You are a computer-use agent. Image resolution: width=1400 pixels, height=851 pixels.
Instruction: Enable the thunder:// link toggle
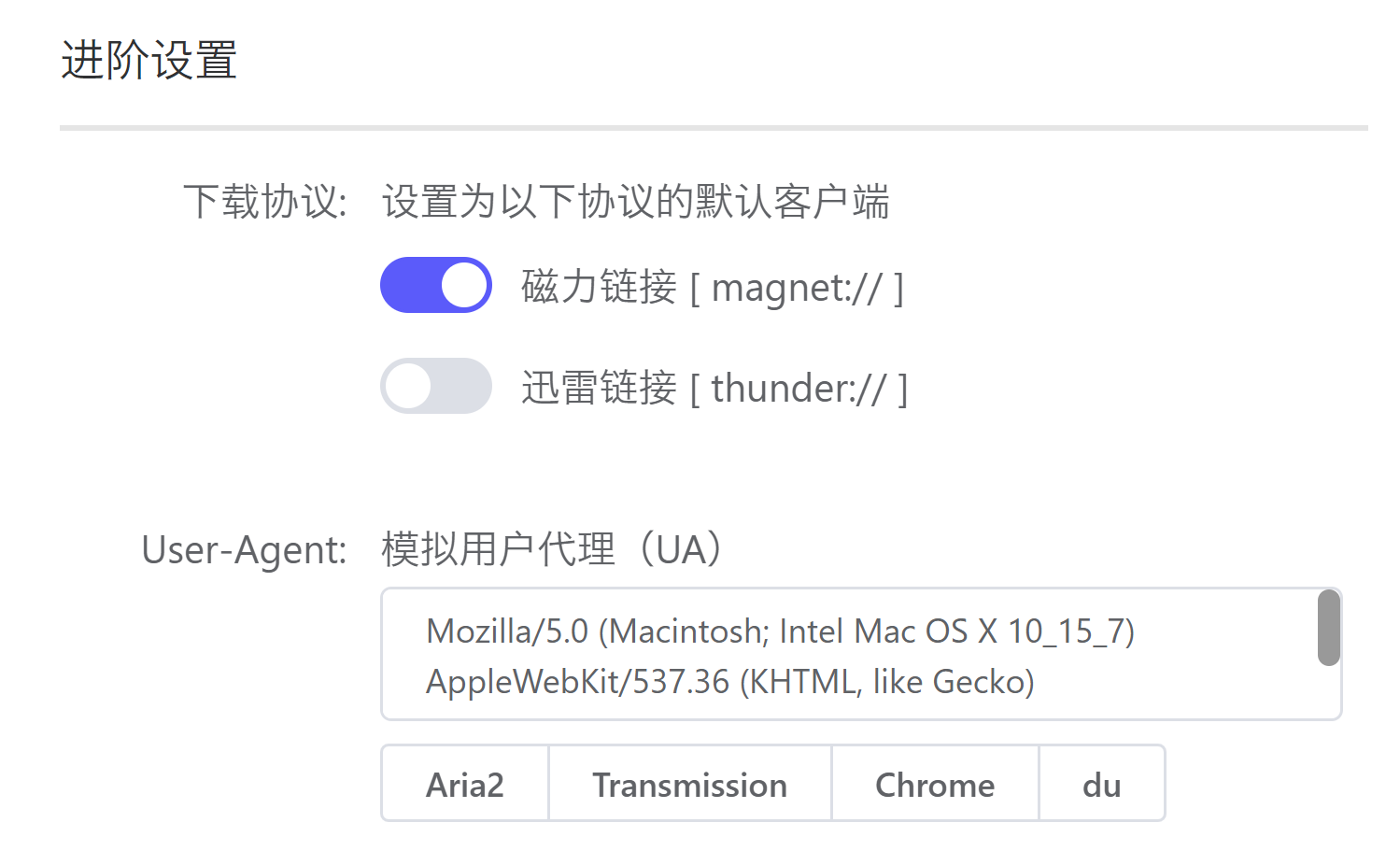click(x=435, y=386)
